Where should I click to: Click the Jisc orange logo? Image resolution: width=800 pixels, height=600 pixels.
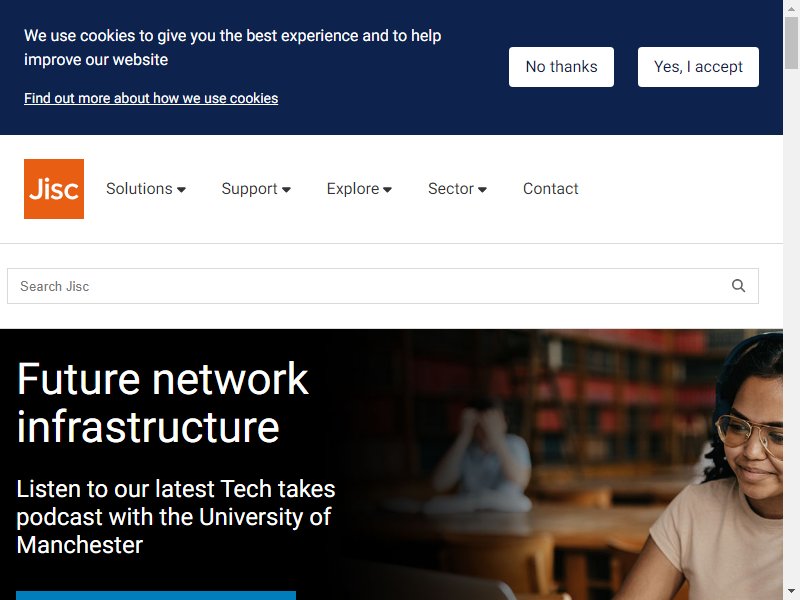pyautogui.click(x=54, y=189)
